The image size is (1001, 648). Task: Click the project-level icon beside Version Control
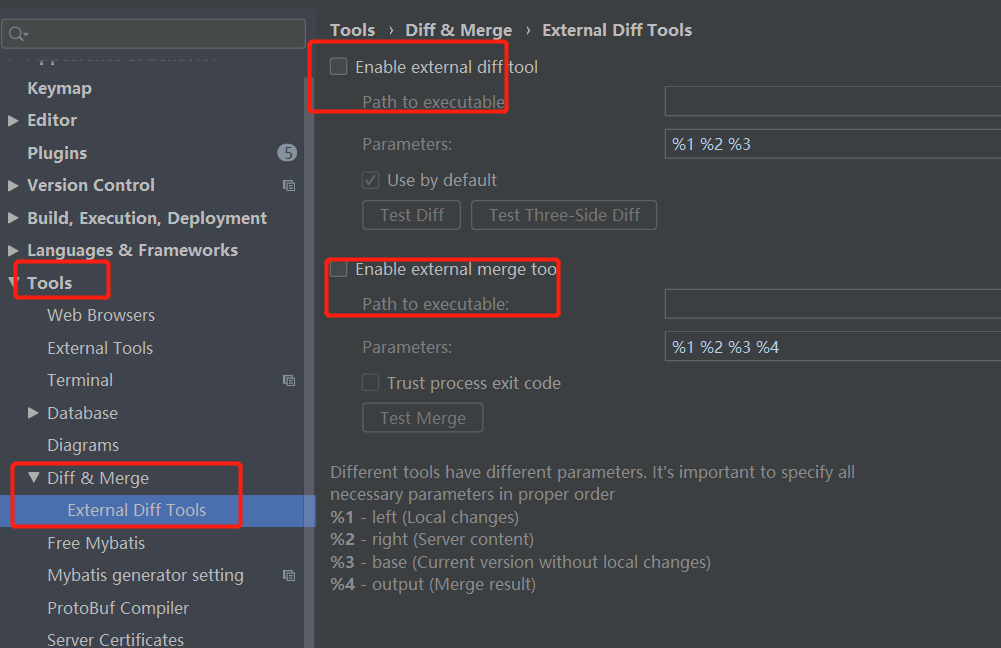click(289, 185)
